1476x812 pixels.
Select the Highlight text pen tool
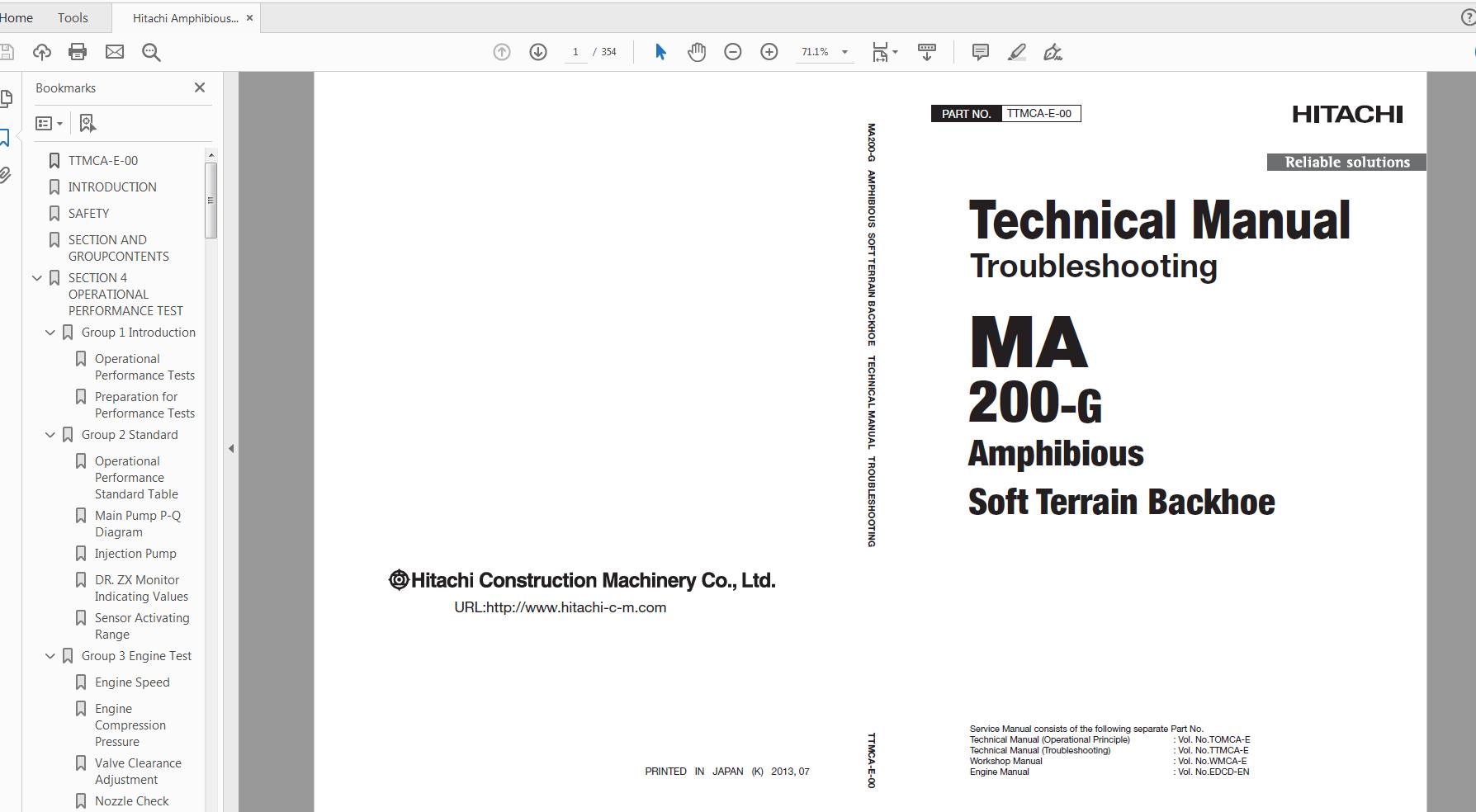[1017, 52]
